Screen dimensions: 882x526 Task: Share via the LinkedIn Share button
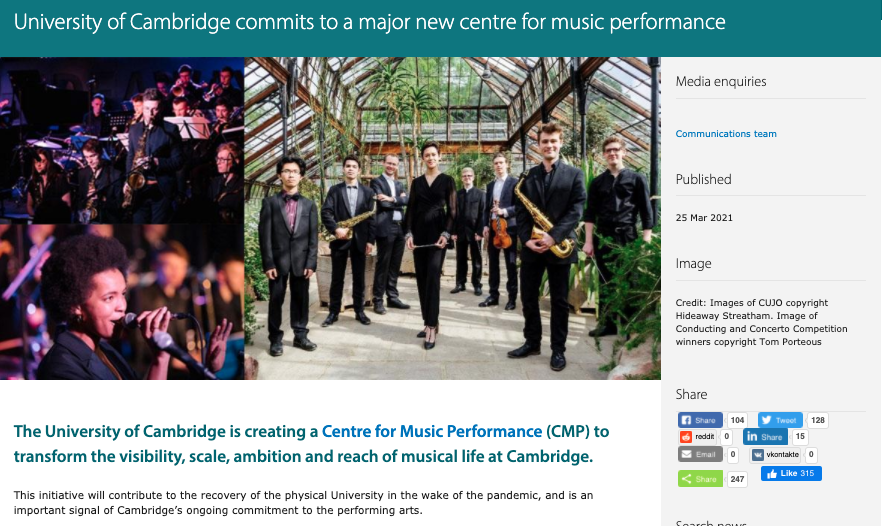(765, 437)
